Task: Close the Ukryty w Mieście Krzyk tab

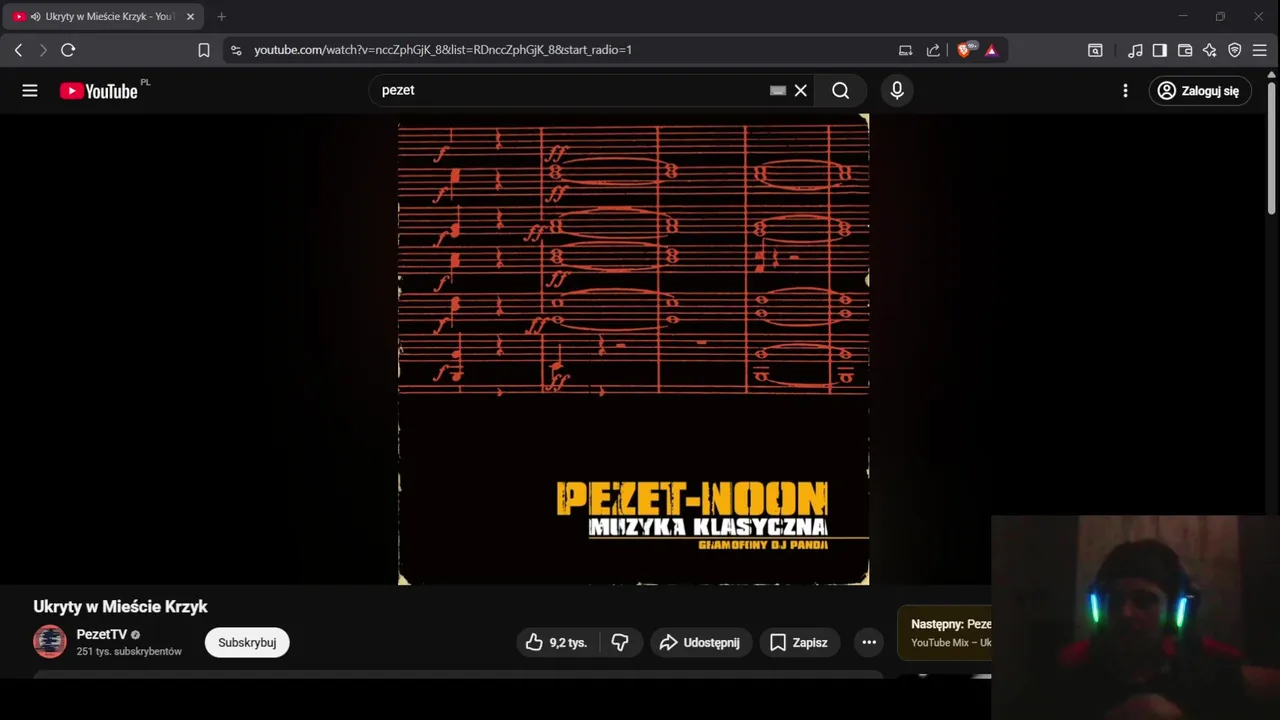Action: point(190,17)
